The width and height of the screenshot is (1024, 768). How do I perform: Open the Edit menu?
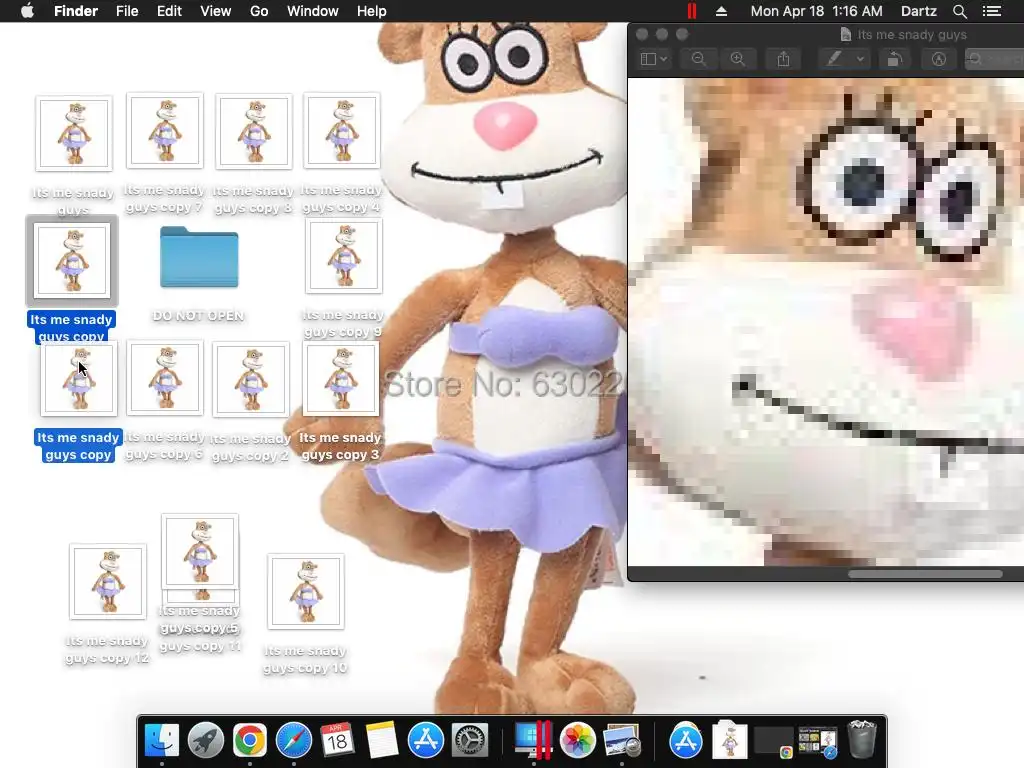[x=169, y=11]
